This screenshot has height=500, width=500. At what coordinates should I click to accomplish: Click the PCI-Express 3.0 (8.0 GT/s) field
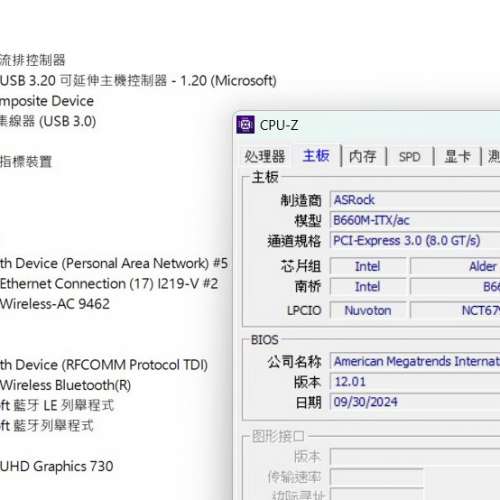[x=415, y=241]
